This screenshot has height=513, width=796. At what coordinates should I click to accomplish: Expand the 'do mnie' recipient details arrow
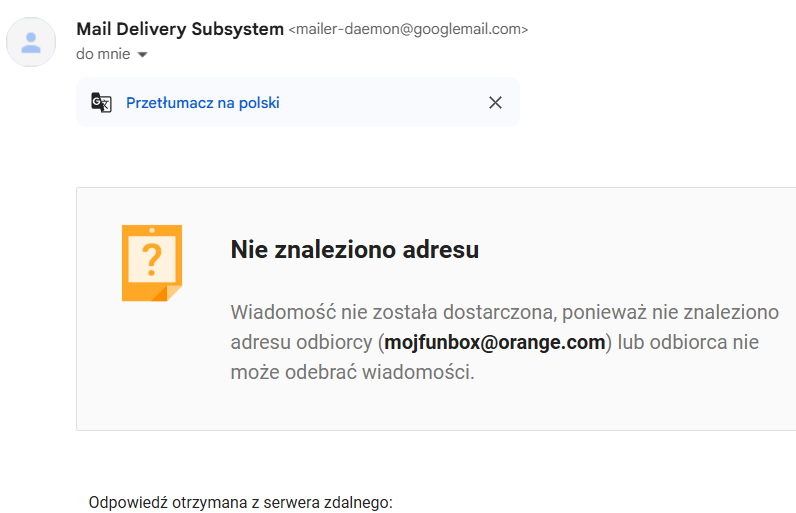[x=143, y=54]
